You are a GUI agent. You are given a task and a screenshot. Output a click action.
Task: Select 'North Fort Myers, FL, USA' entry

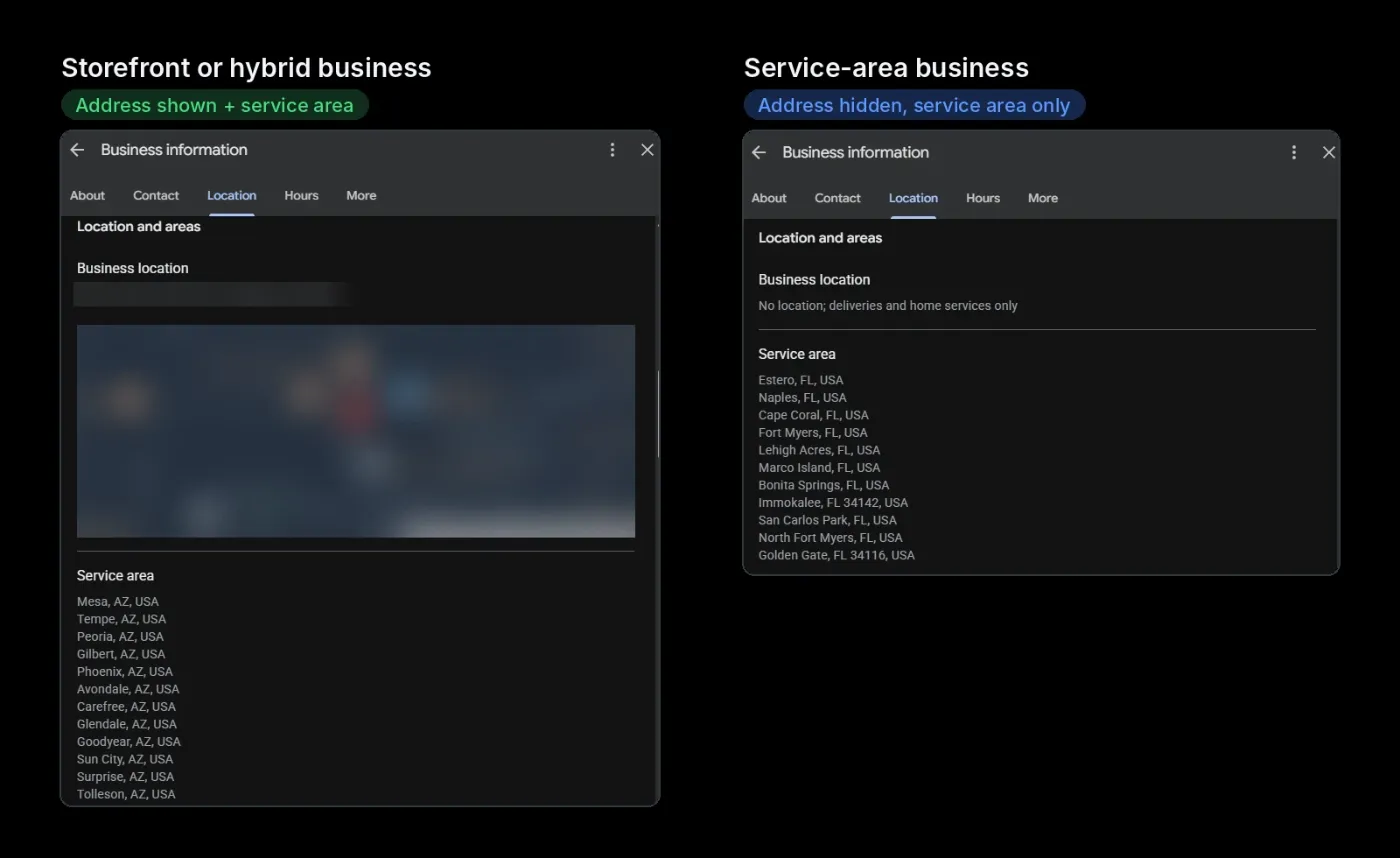click(830, 538)
